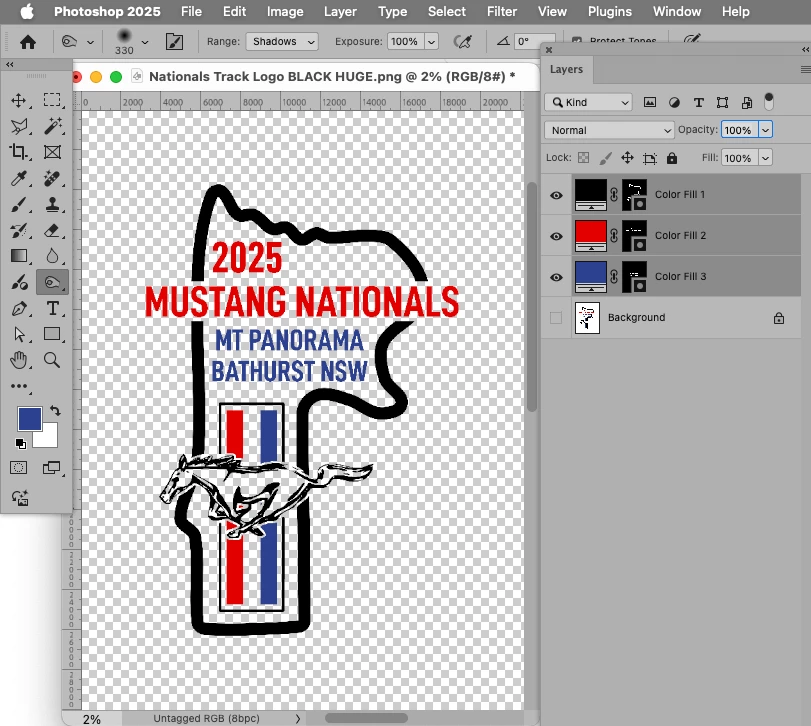Select the Crop tool
This screenshot has height=726, width=811.
click(19, 152)
